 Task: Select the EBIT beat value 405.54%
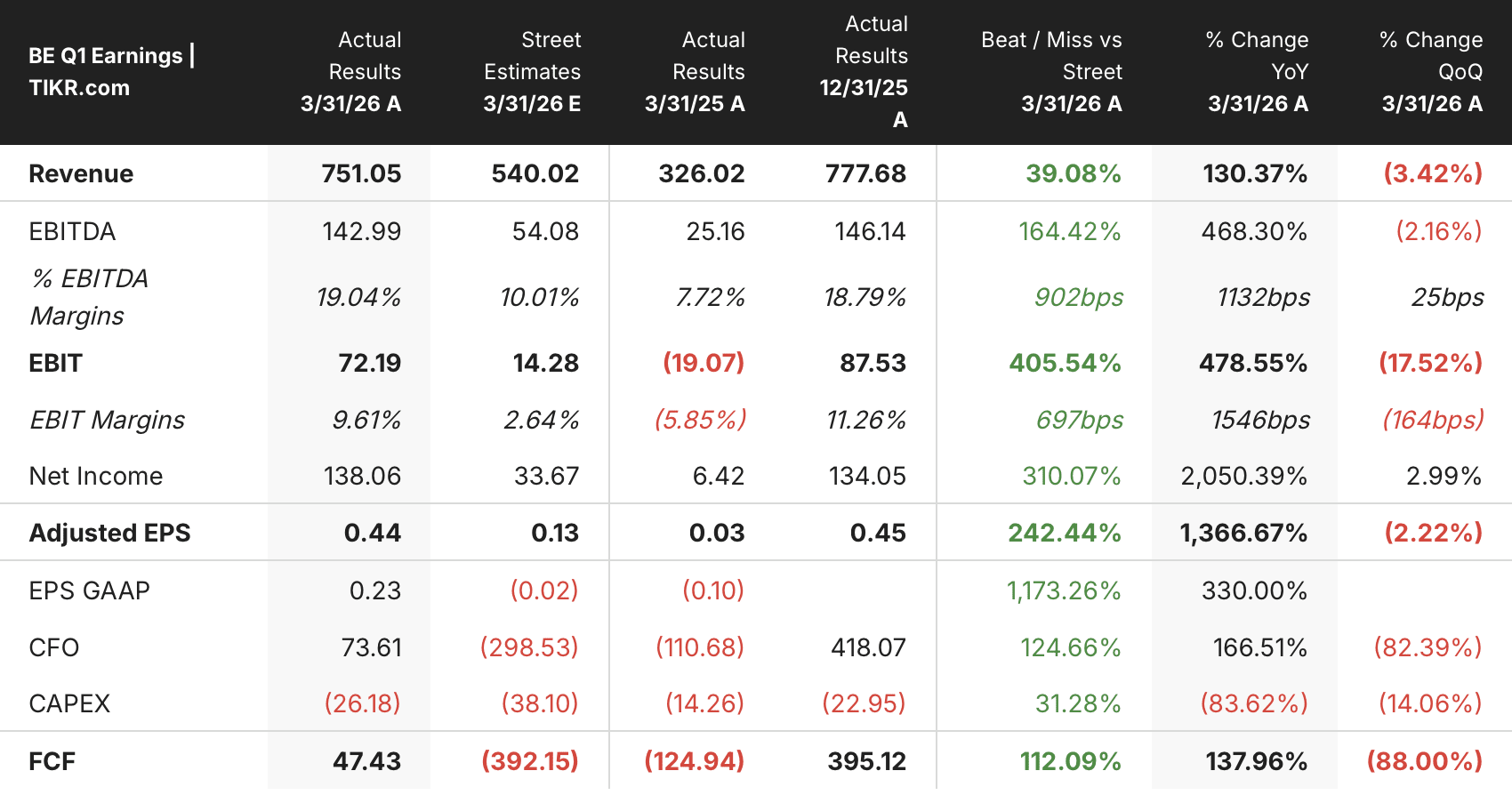tap(1065, 363)
